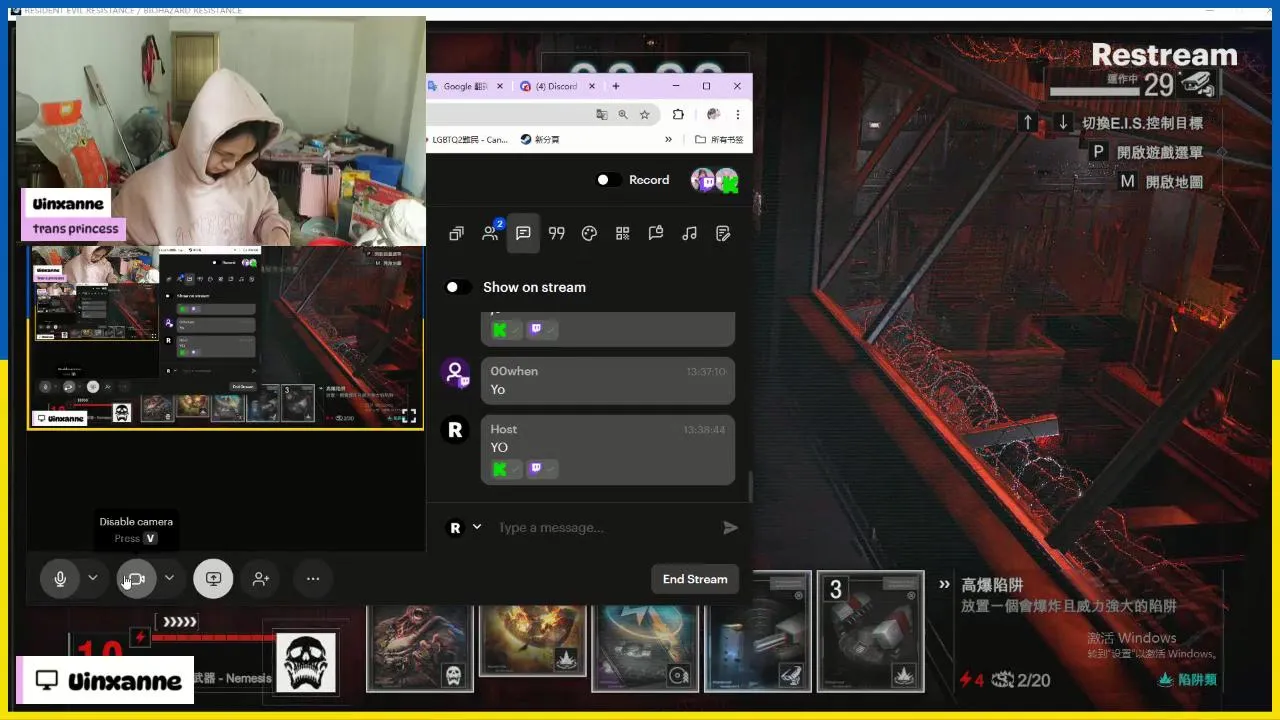Open the LGBTQ2難民 bookmark

470,140
